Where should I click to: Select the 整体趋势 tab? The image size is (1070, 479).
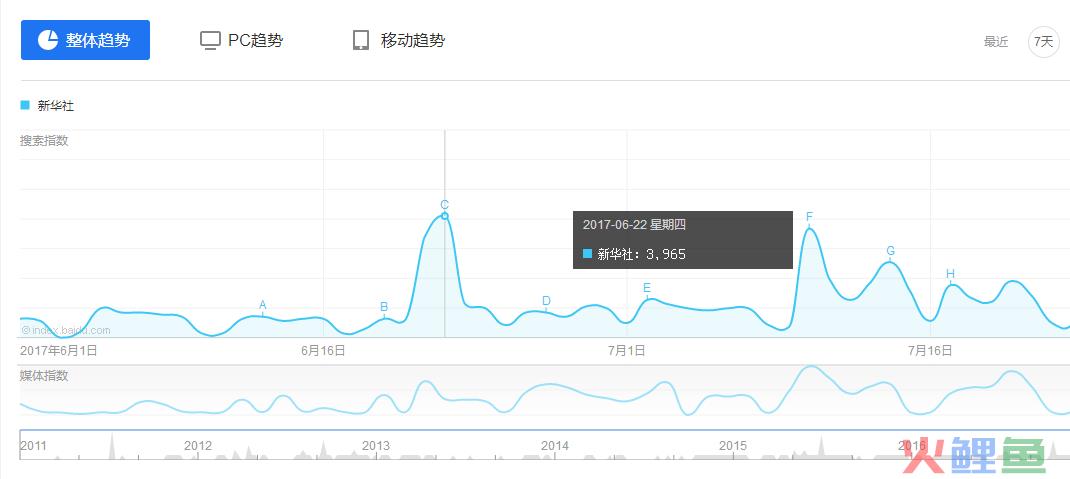tap(85, 40)
